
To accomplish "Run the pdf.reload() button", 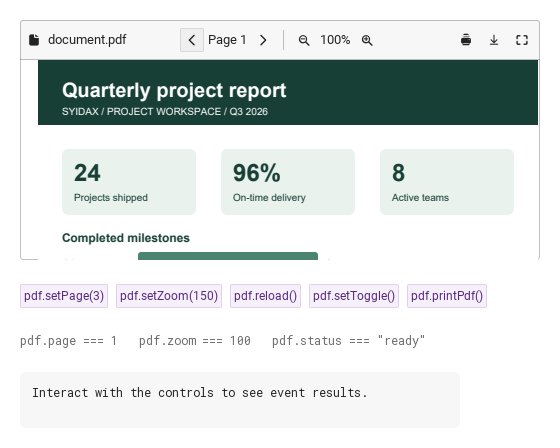I will (x=265, y=296).
